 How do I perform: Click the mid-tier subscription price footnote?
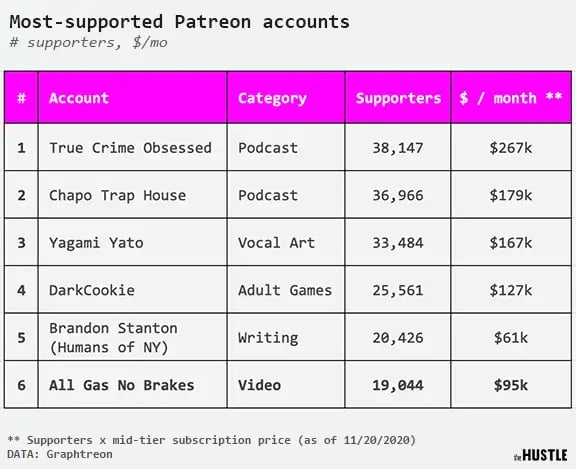(212, 440)
